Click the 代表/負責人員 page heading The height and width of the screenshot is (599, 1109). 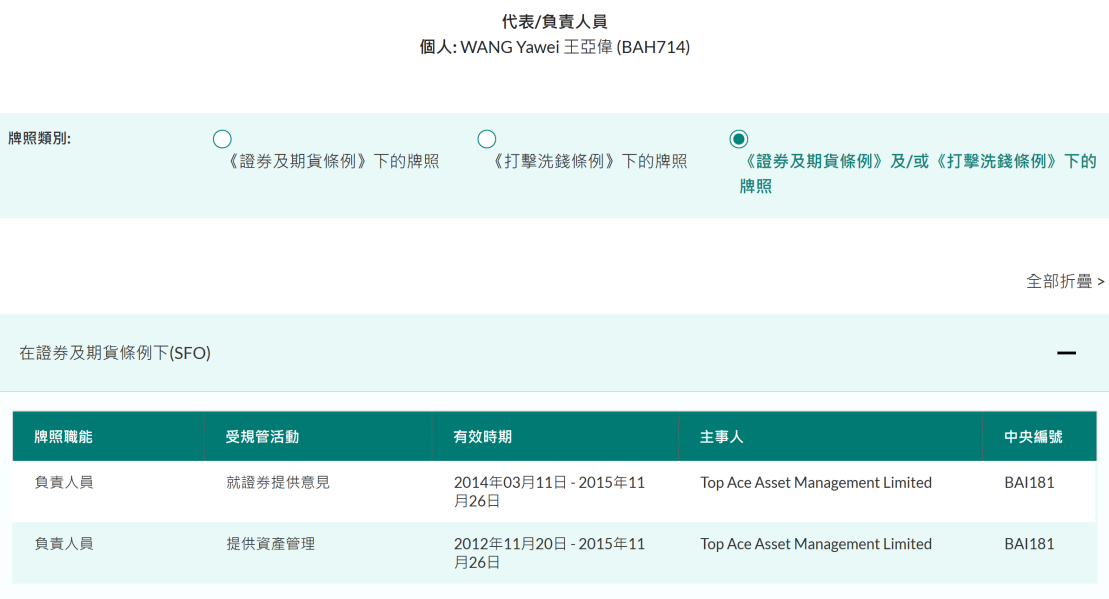554,22
